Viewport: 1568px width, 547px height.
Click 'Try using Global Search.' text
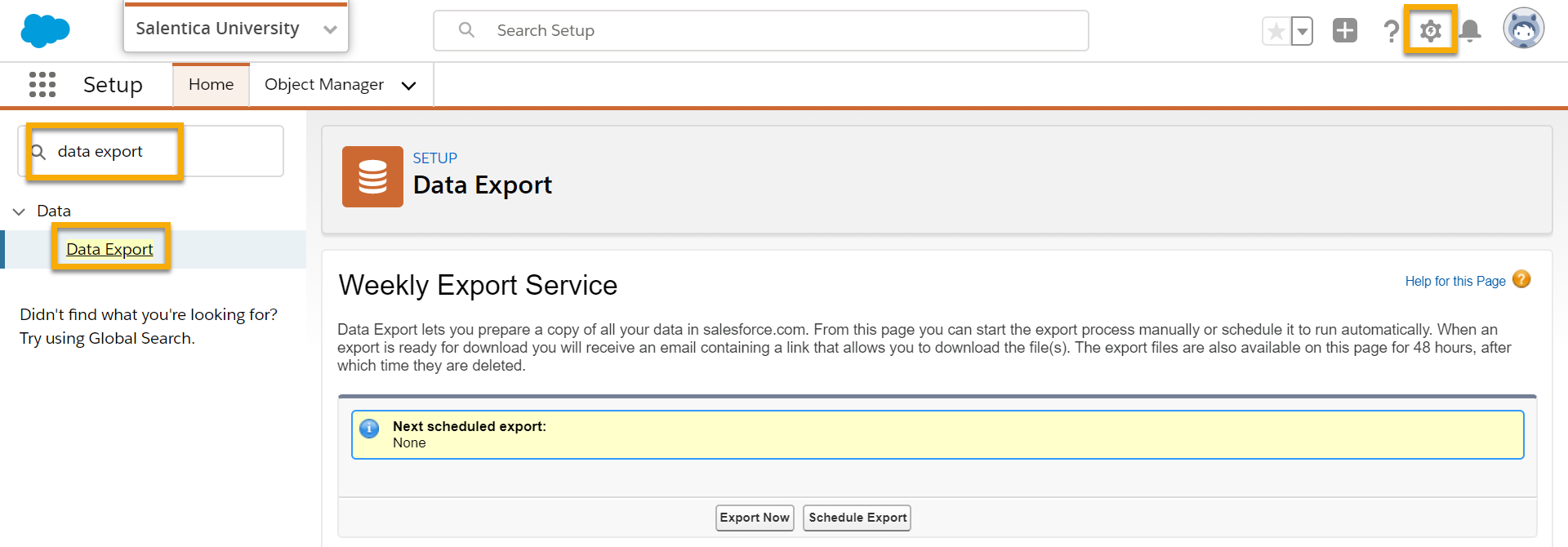(x=107, y=338)
